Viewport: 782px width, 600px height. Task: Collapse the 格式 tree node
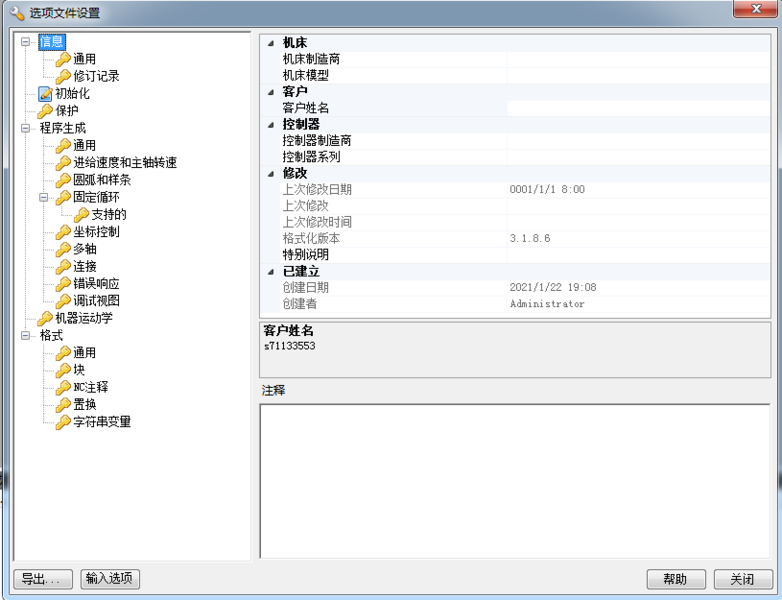(25, 336)
